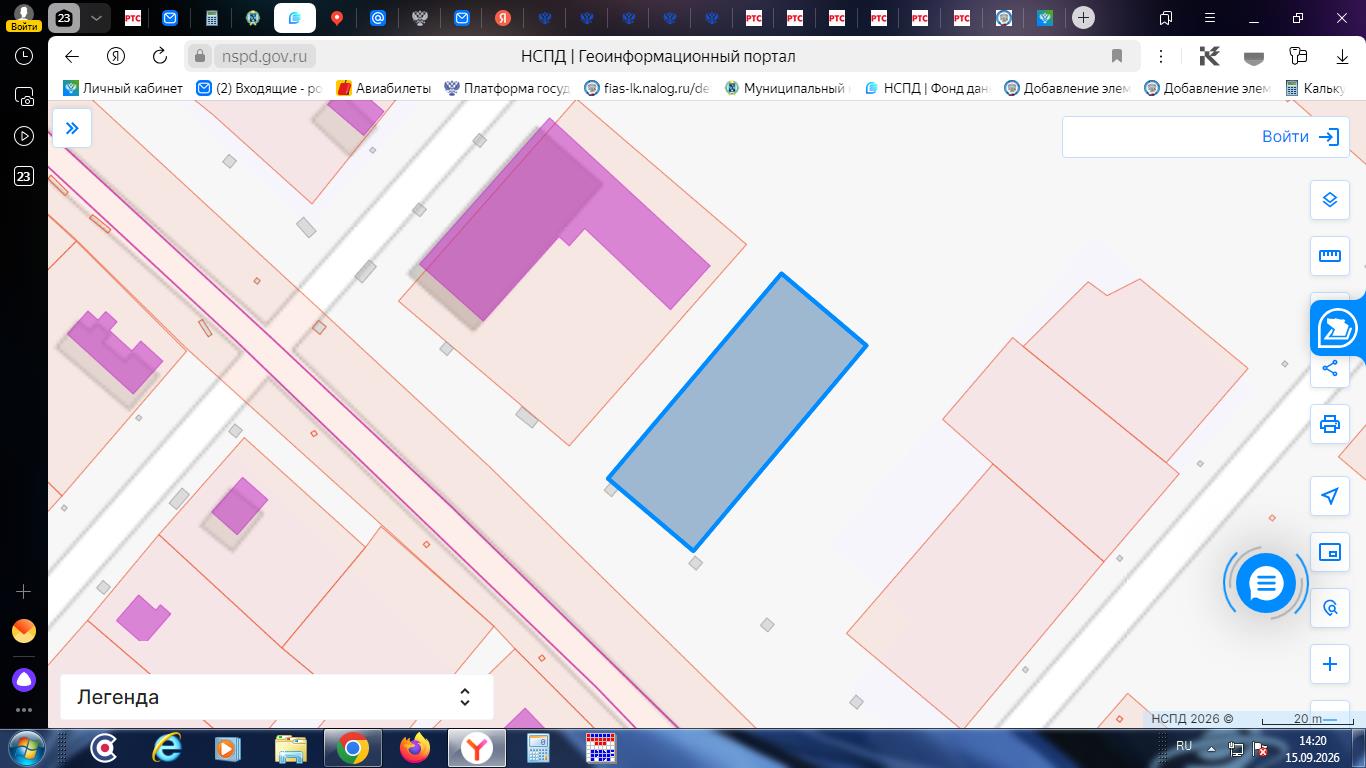Bookmark this page in the address bar
The height and width of the screenshot is (768, 1366).
[x=1117, y=56]
